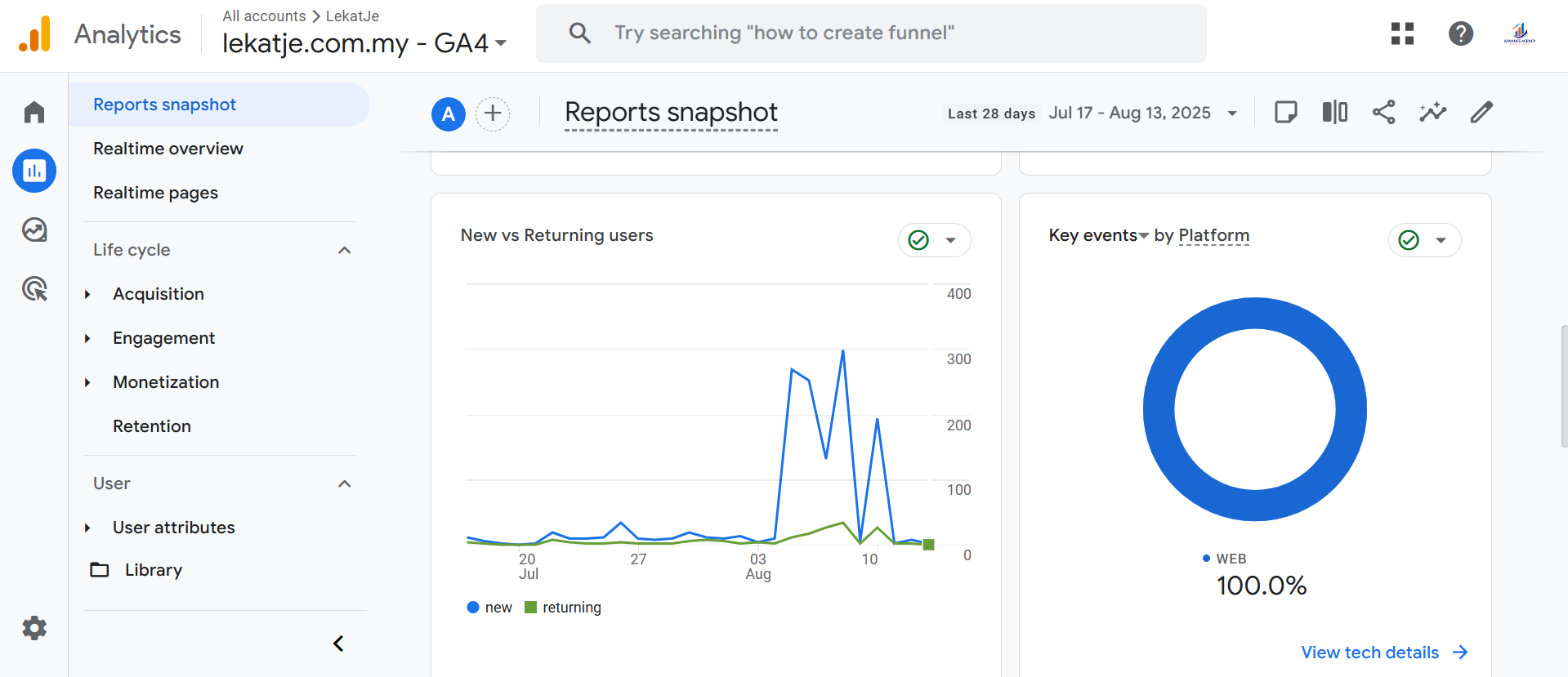The height and width of the screenshot is (677, 1568).
Task: Add a new comparison with plus button
Action: (x=493, y=114)
